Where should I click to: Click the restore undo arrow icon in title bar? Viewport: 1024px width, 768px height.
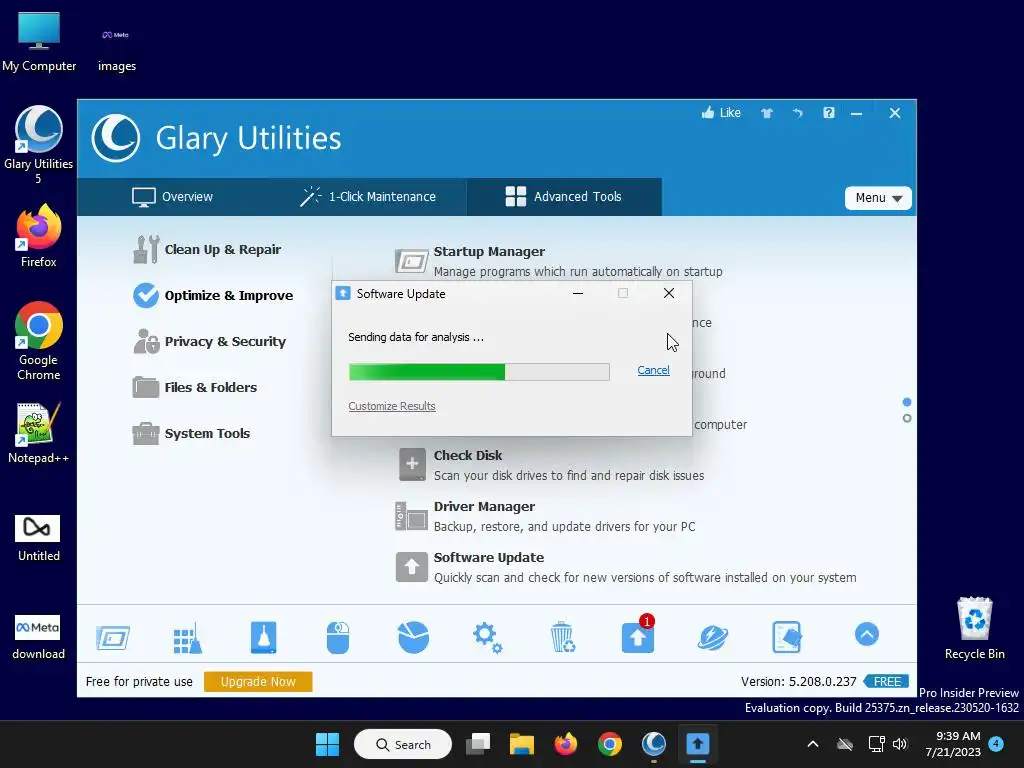coord(797,113)
